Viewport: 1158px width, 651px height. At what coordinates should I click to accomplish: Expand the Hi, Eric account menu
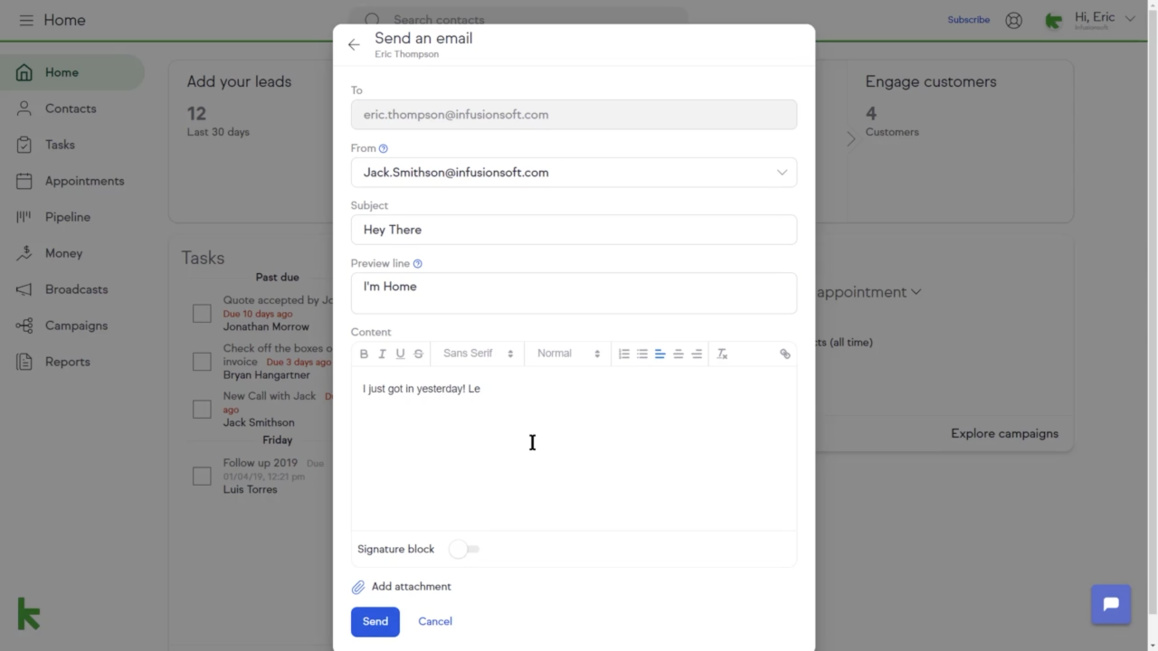pos(1100,19)
